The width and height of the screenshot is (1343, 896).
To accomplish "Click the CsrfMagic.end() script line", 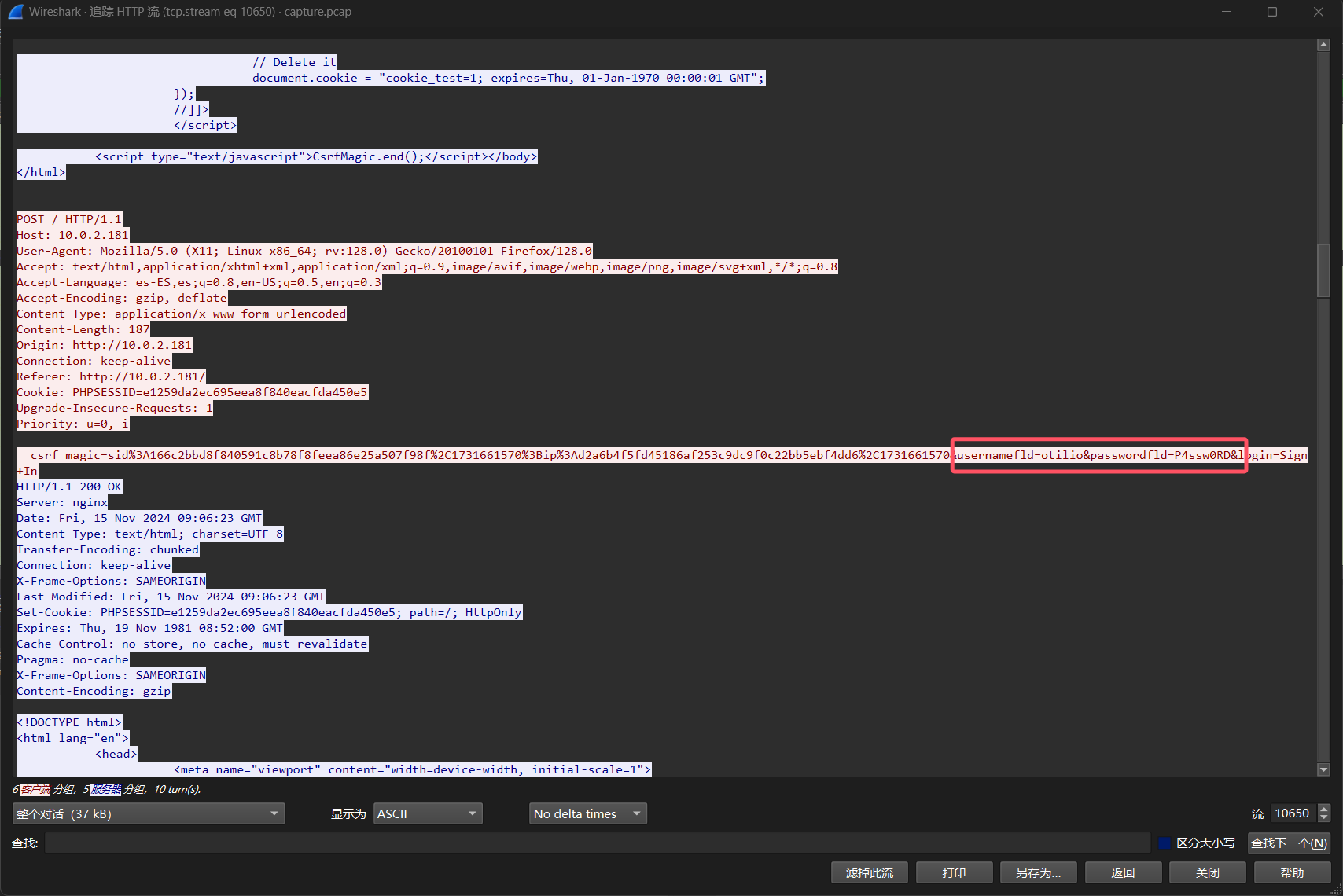I will (316, 156).
